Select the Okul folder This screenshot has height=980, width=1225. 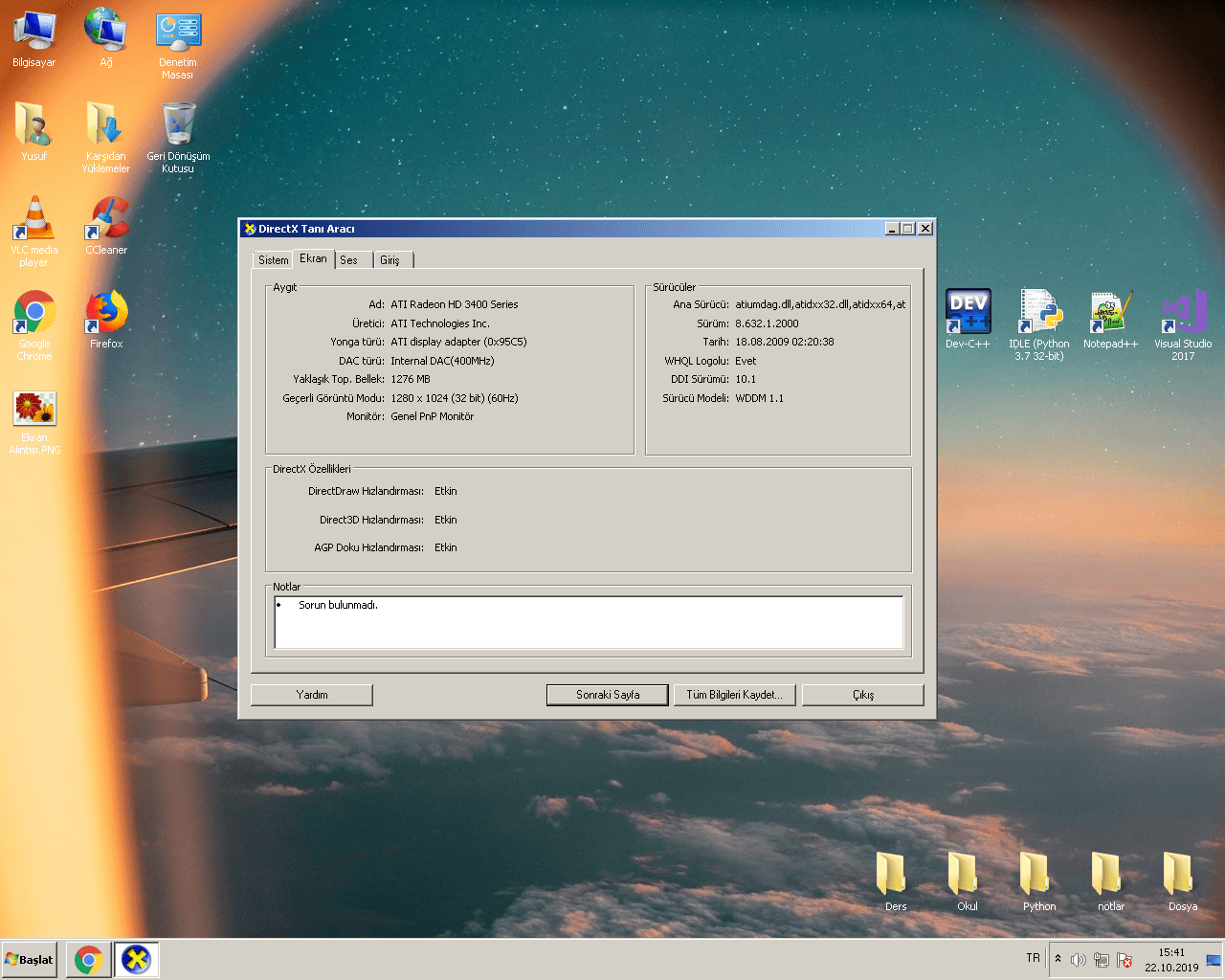pyautogui.click(x=967, y=880)
